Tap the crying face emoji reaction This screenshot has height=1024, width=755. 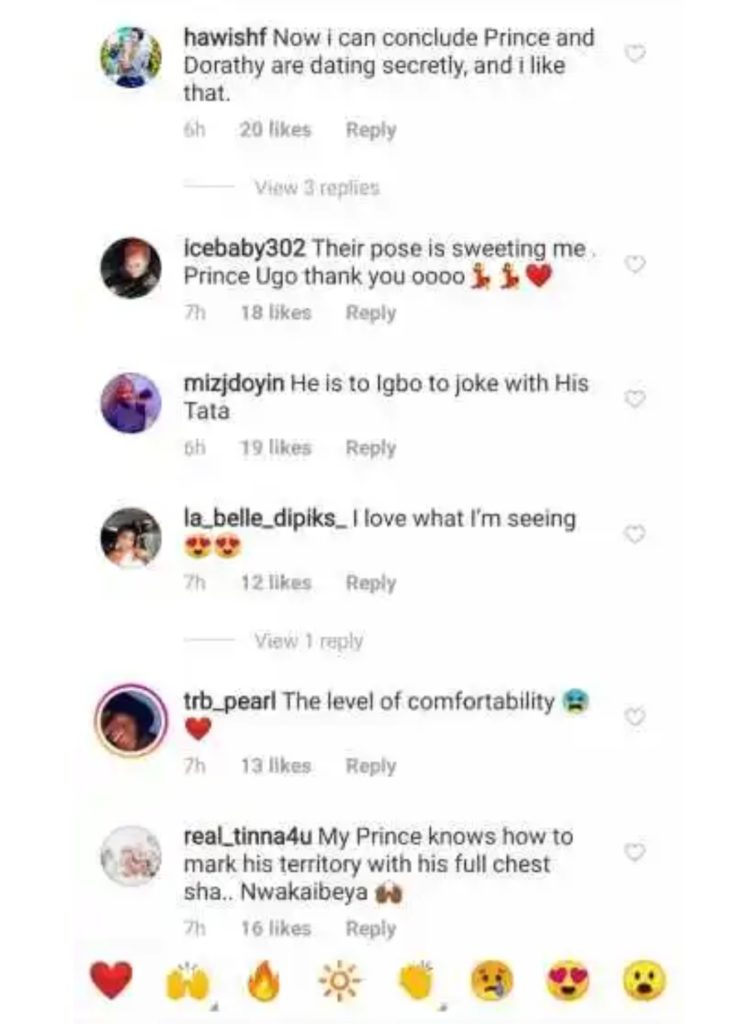[x=494, y=980]
